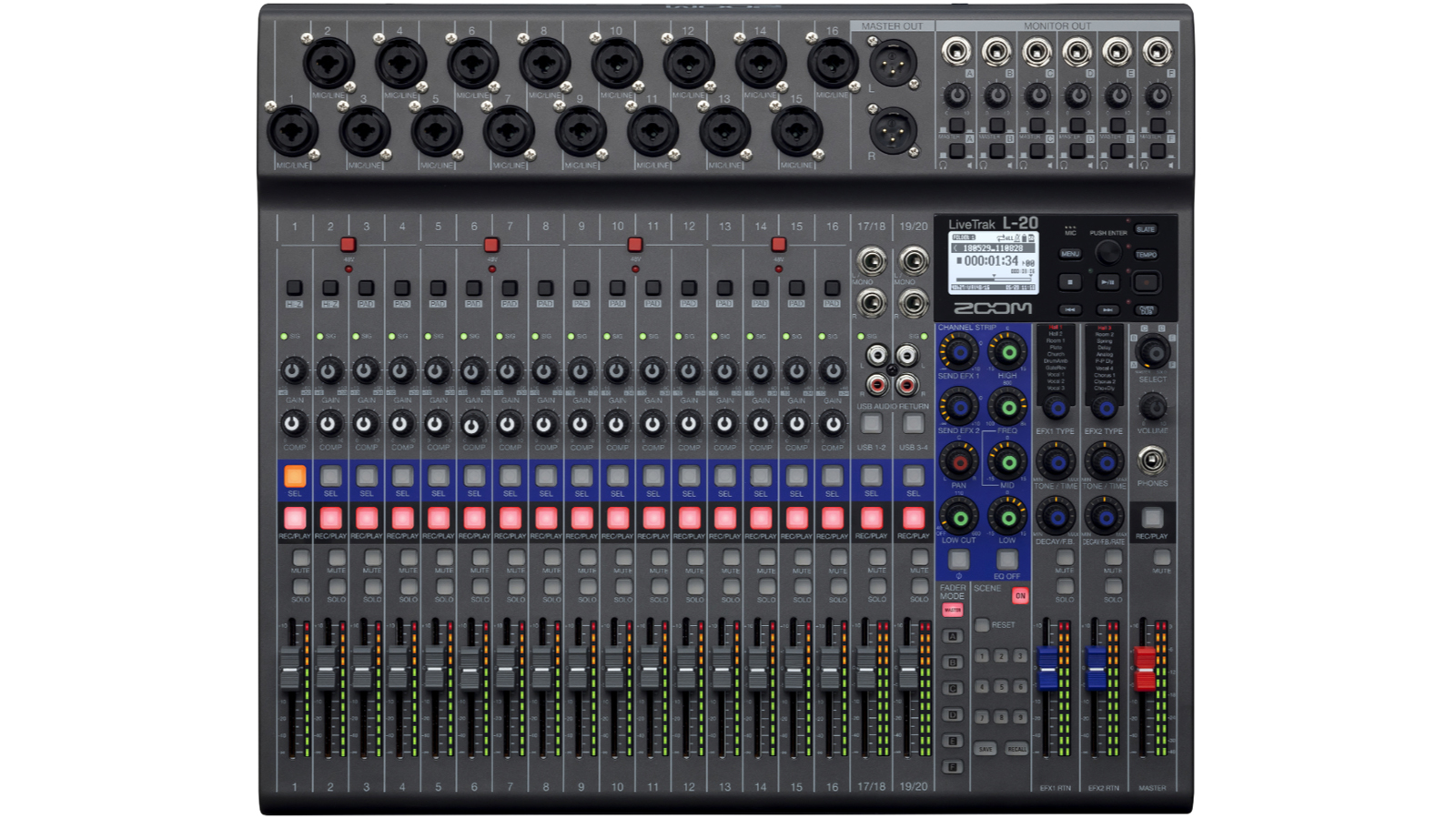Image resolution: width=1456 pixels, height=819 pixels.
Task: Click the headphone VOLUME knob
Action: coord(1153,407)
